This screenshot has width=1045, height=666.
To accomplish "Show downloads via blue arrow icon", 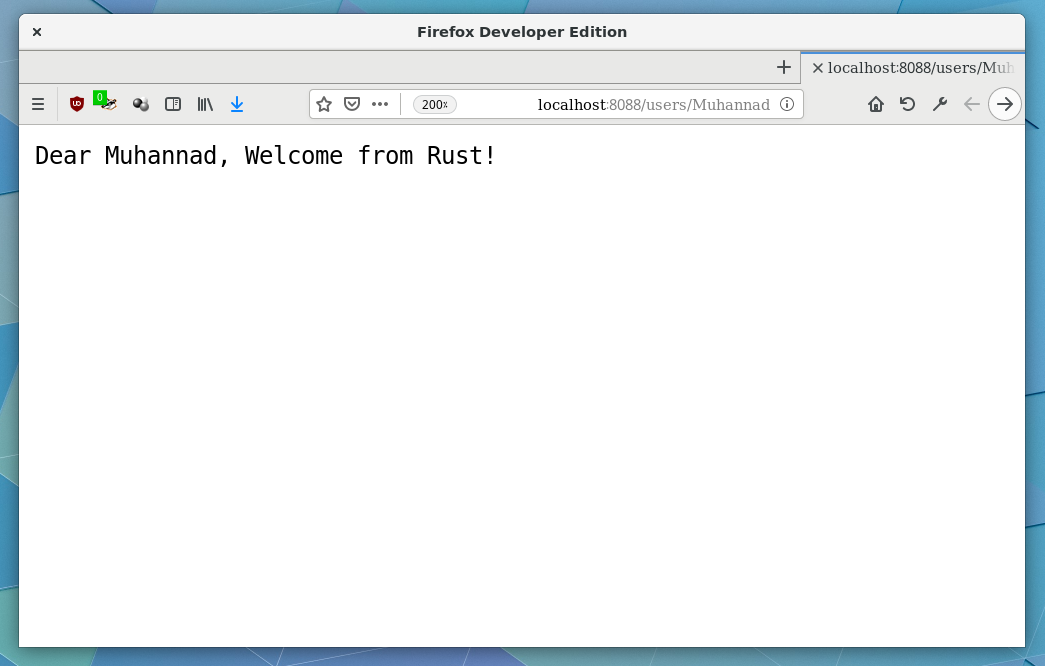I will pos(237,104).
